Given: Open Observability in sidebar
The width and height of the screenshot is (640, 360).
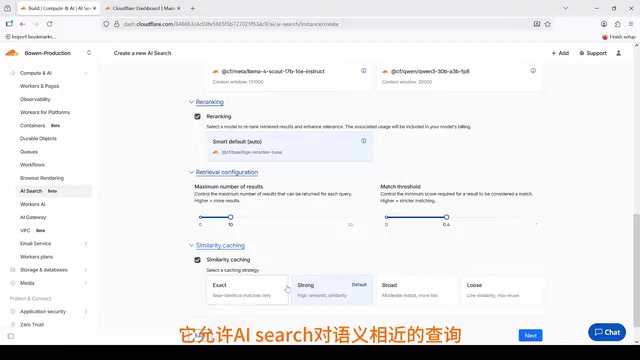Looking at the screenshot, I should pyautogui.click(x=35, y=99).
